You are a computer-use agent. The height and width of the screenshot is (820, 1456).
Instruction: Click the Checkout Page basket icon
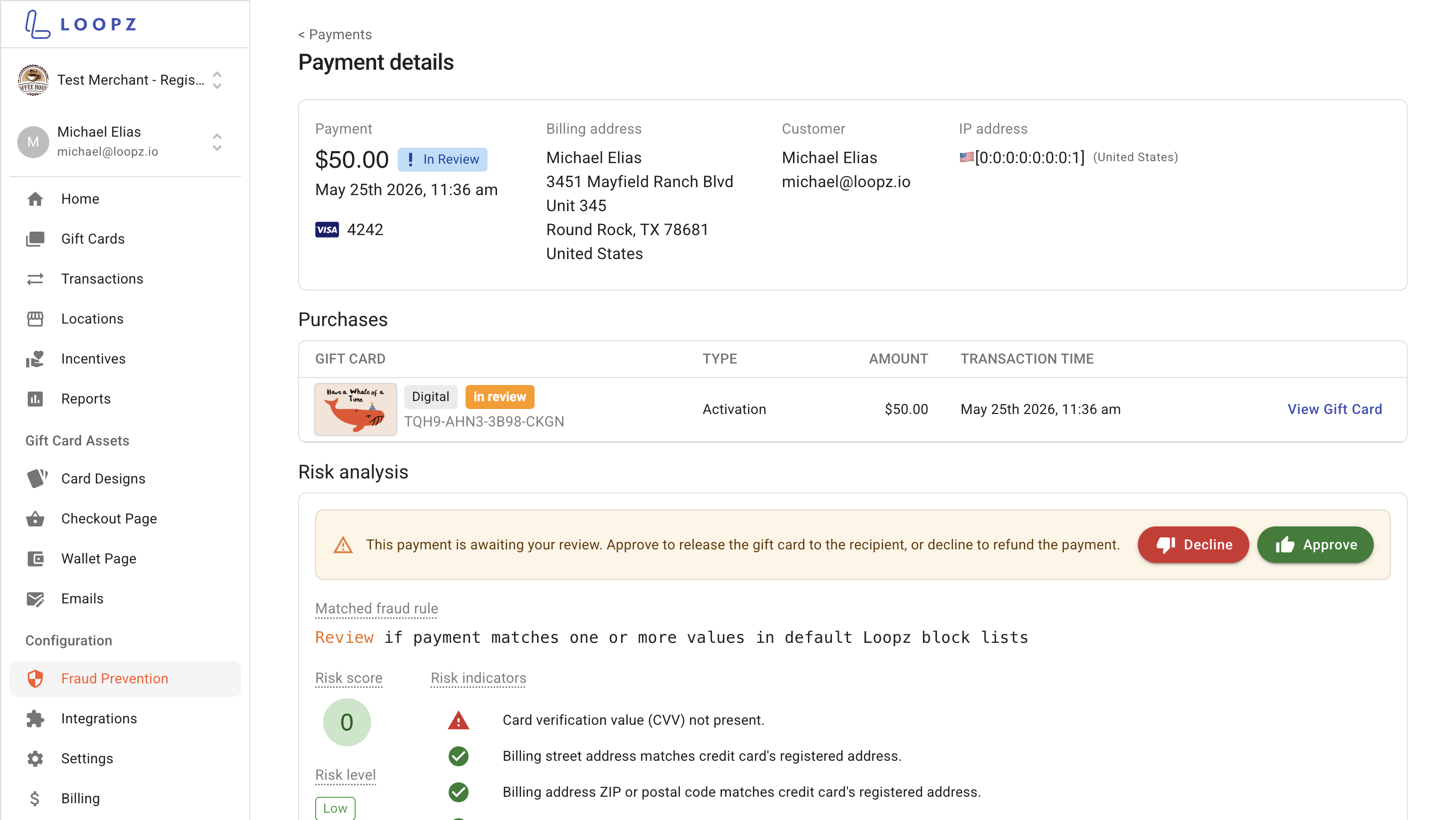pyautogui.click(x=35, y=518)
